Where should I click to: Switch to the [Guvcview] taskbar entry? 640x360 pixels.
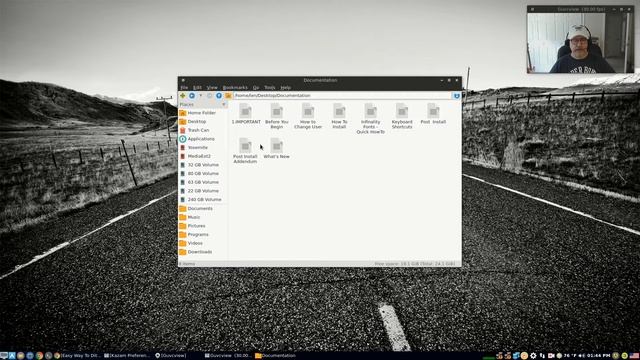click(171, 356)
